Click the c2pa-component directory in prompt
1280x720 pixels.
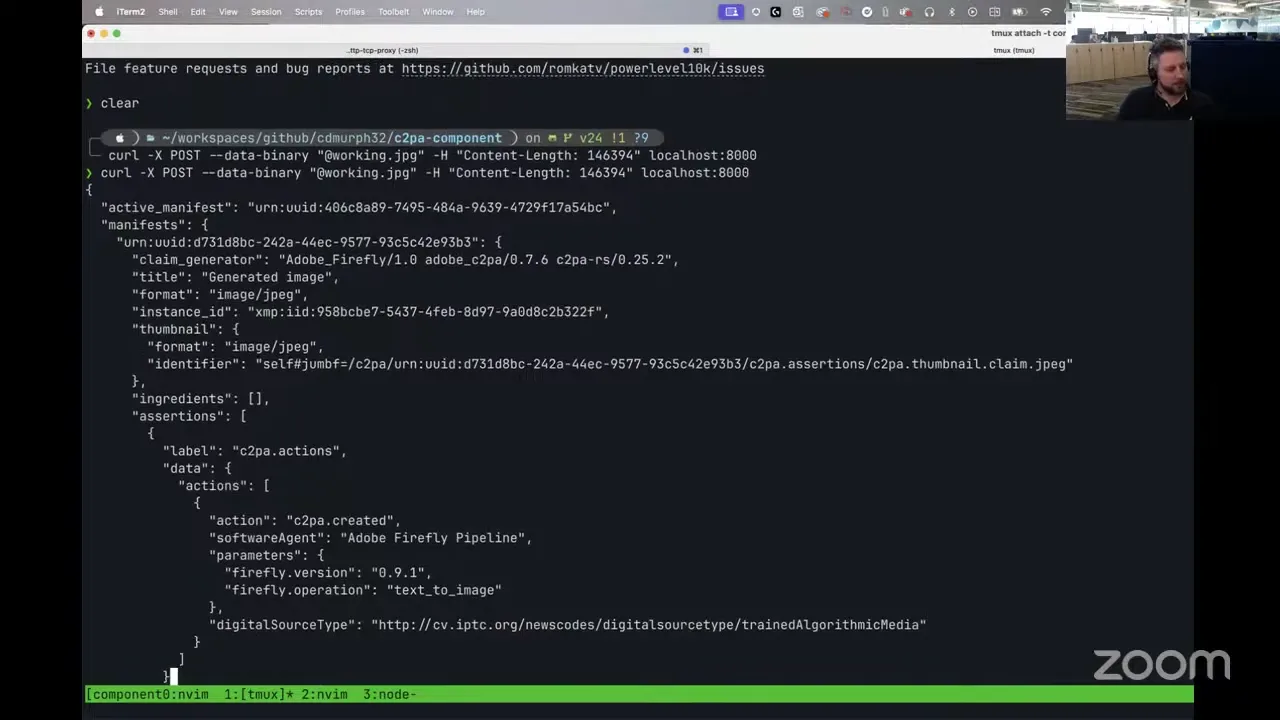tap(448, 138)
